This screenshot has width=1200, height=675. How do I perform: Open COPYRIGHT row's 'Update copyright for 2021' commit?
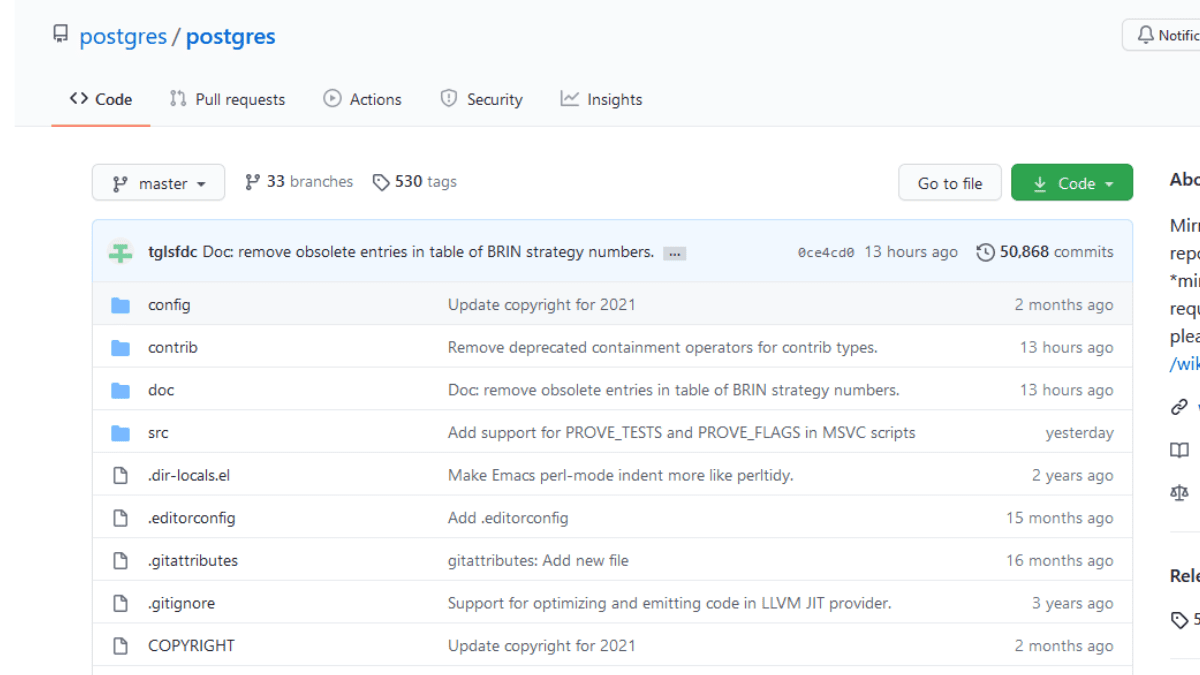click(x=542, y=646)
